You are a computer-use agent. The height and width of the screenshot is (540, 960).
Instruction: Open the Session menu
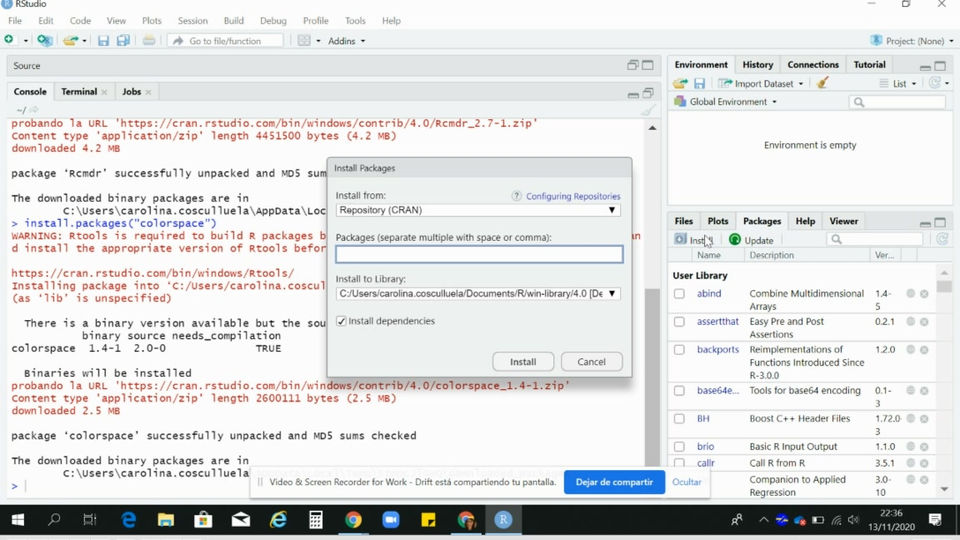coord(192,20)
